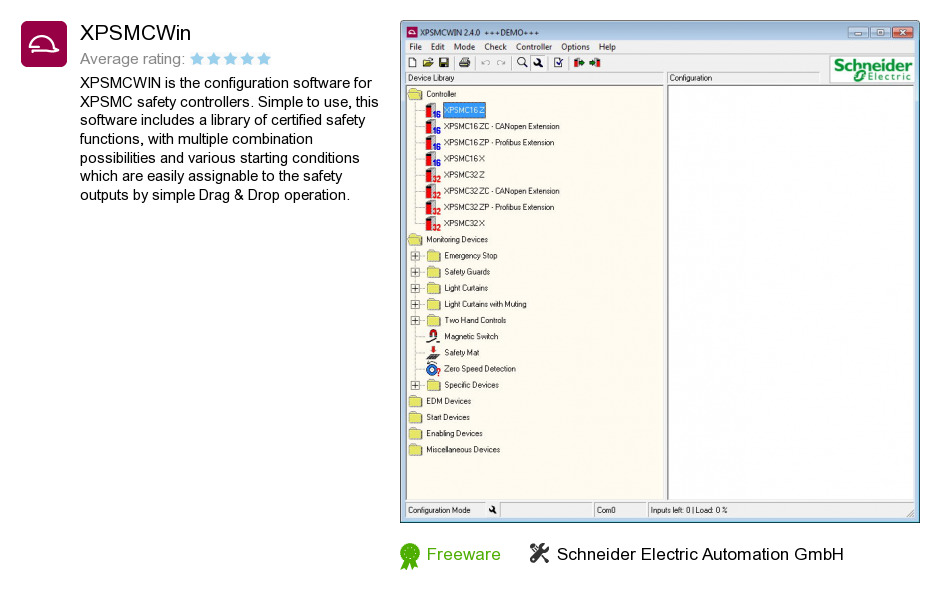Click the Two Hand Controls folder label

point(475,321)
